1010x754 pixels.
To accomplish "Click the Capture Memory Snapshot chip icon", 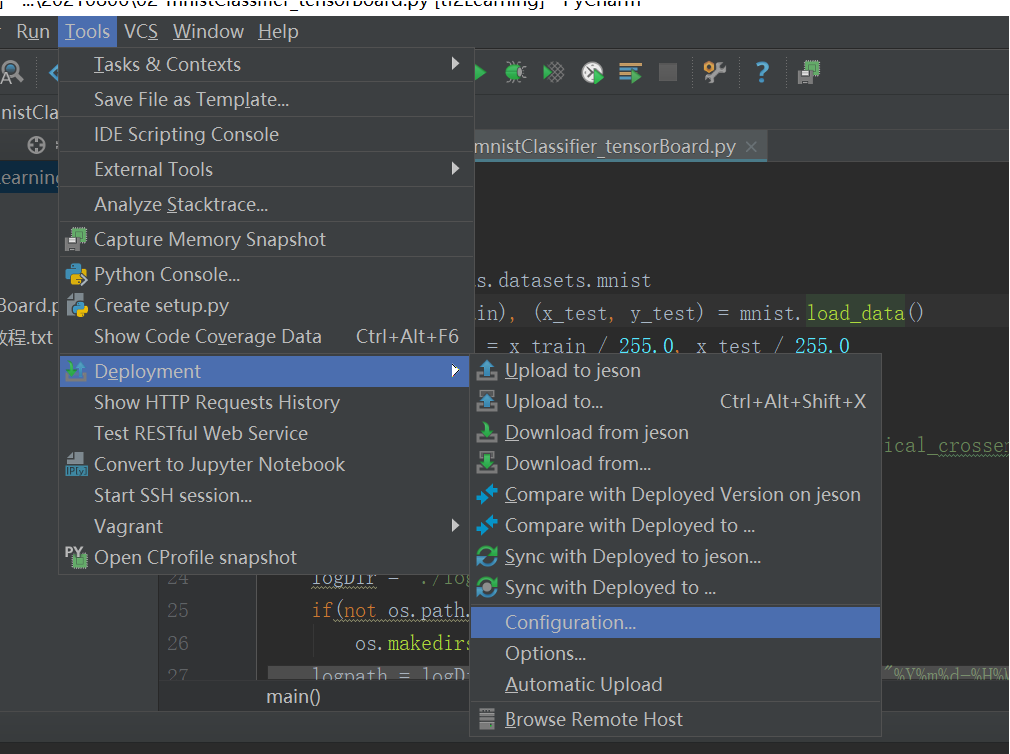I will (x=76, y=239).
